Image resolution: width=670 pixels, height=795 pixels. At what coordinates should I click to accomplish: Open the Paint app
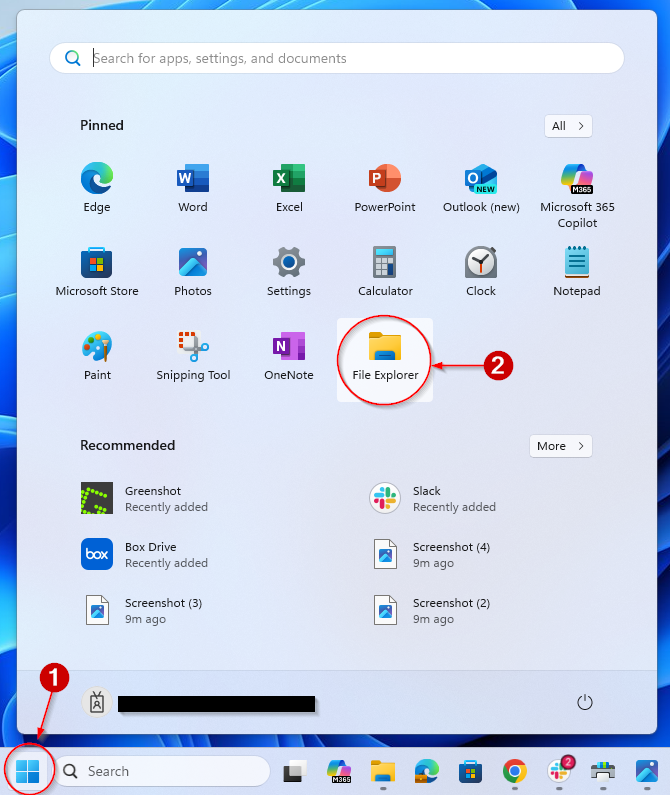97,356
